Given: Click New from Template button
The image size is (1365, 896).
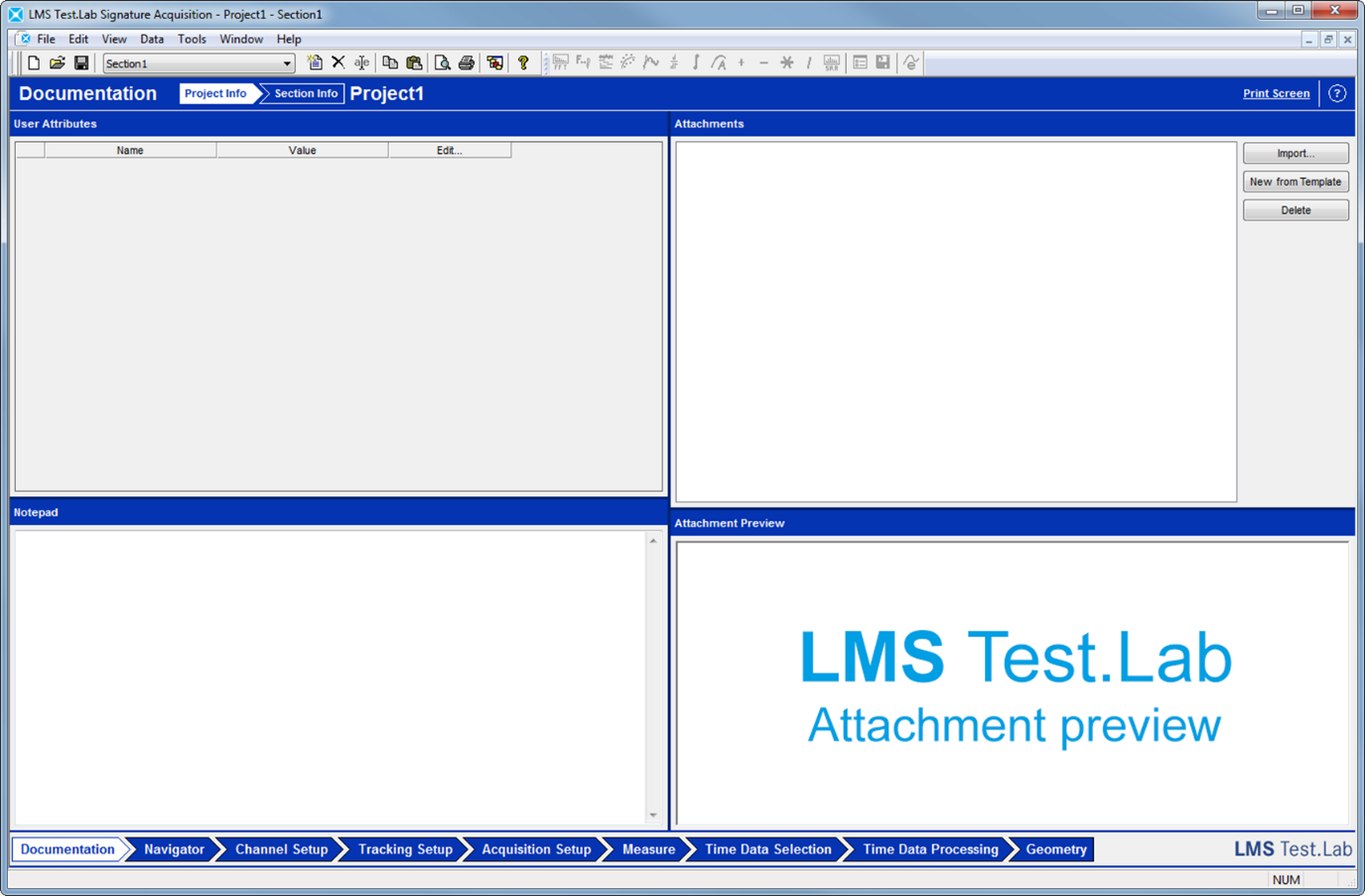Looking at the screenshot, I should click(1296, 182).
